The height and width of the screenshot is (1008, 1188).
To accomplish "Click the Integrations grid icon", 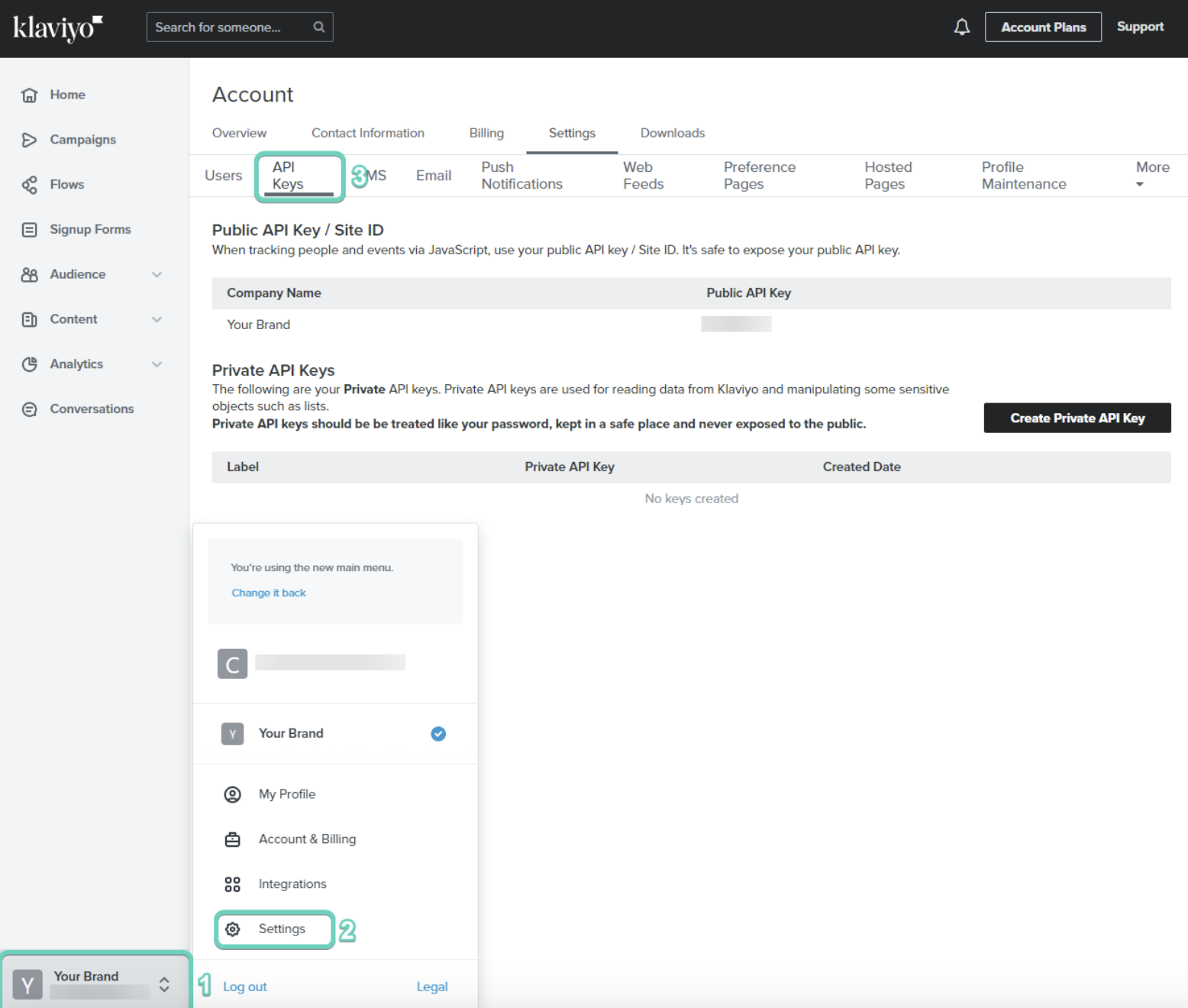I will [x=233, y=884].
